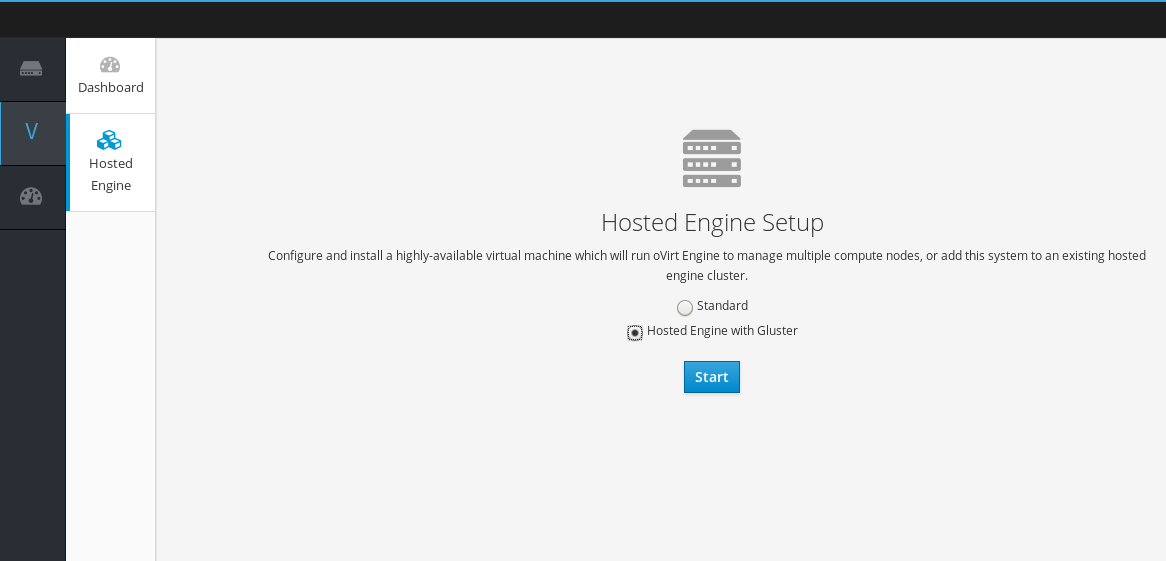Click the black top header bar
The image size is (1166, 561).
pos(583,20)
